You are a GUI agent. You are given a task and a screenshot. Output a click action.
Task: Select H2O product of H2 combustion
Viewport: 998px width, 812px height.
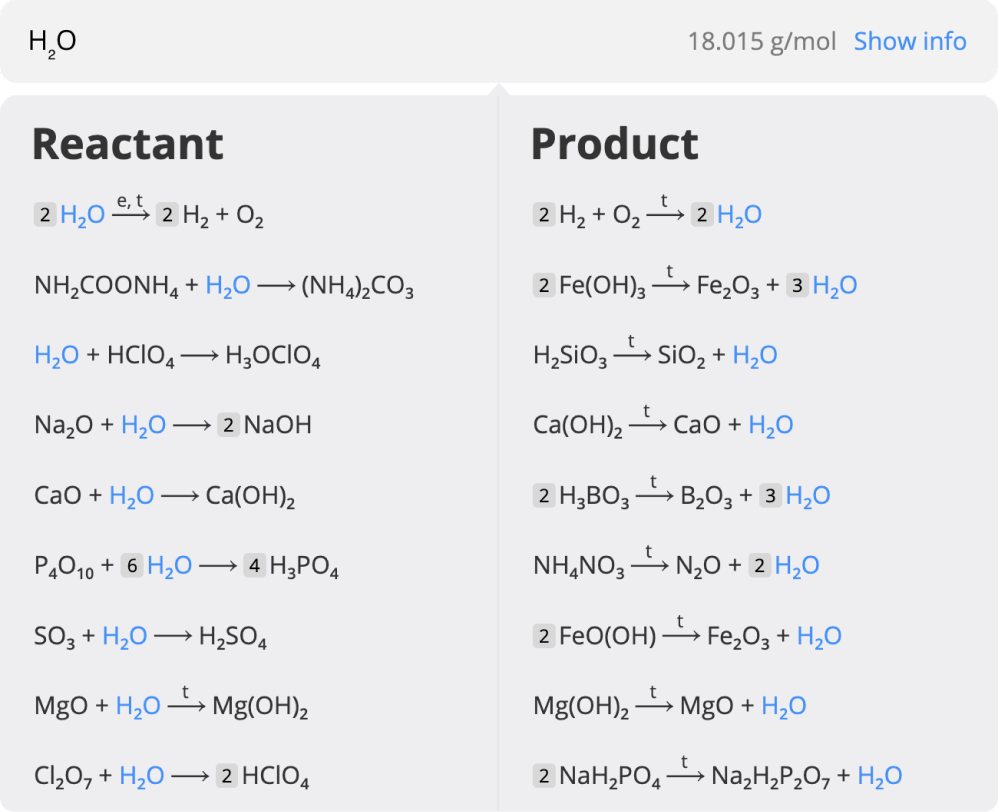[x=738, y=213]
